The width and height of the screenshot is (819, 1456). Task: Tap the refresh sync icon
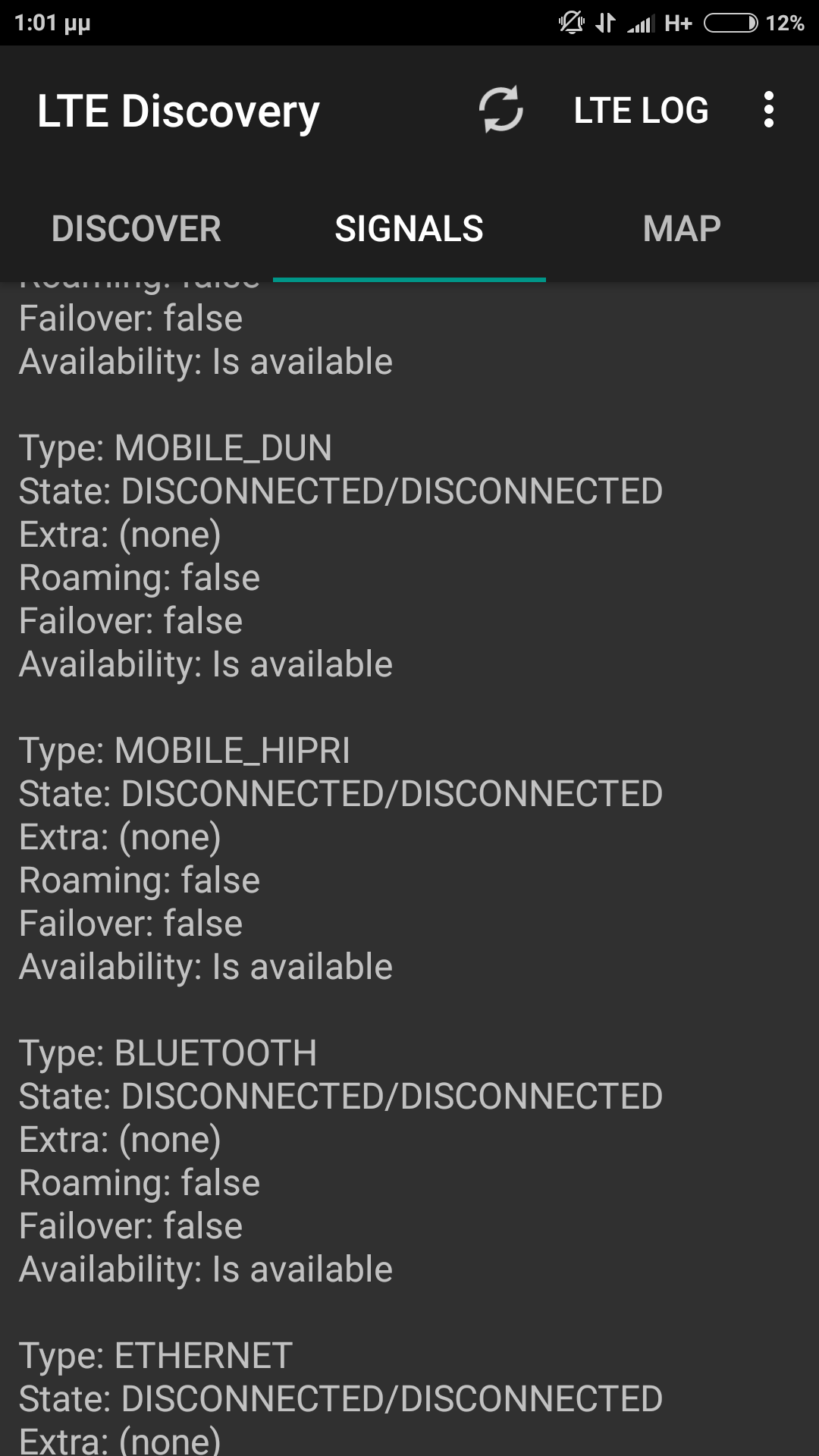(500, 110)
